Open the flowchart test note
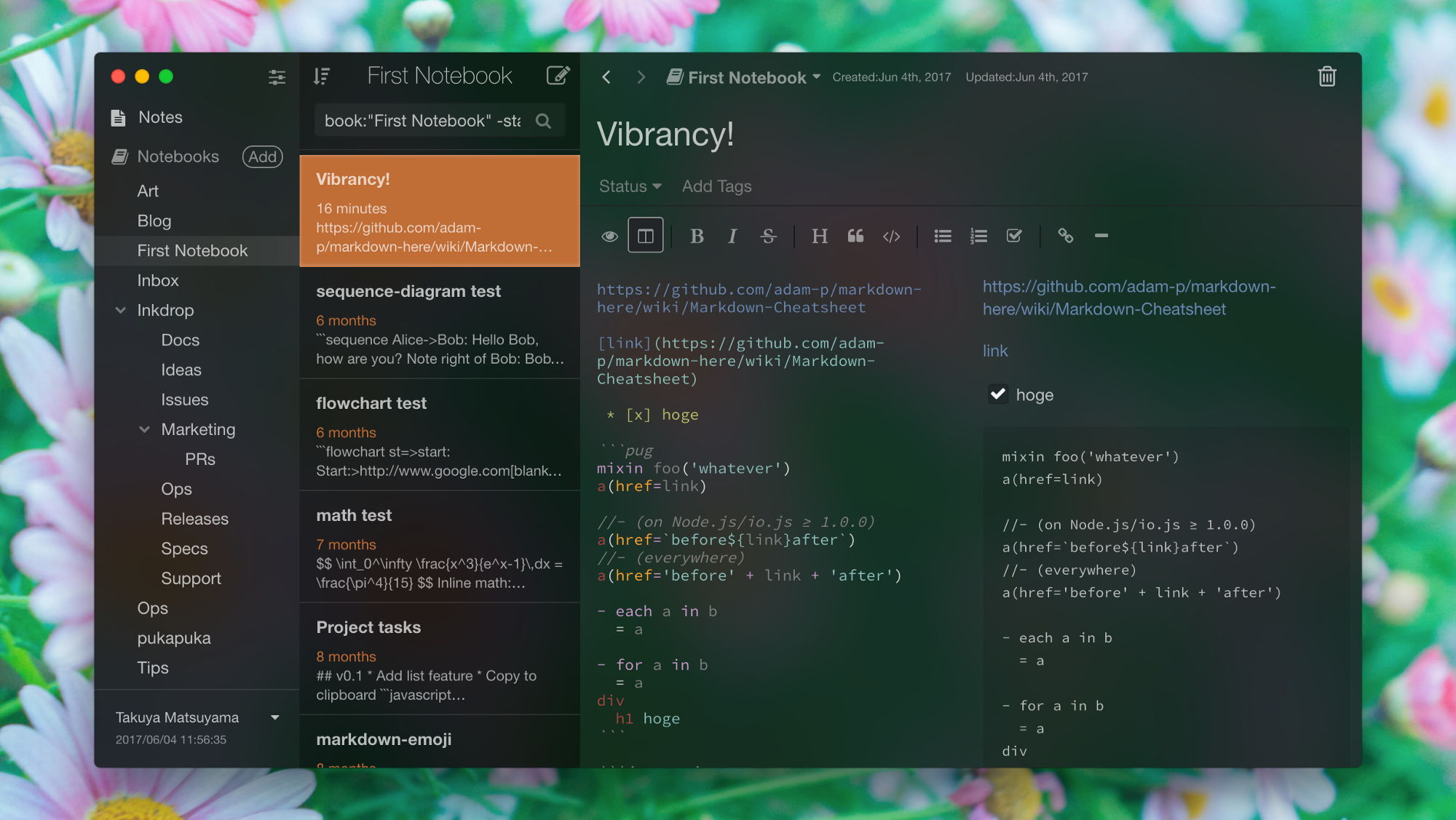 [x=440, y=435]
